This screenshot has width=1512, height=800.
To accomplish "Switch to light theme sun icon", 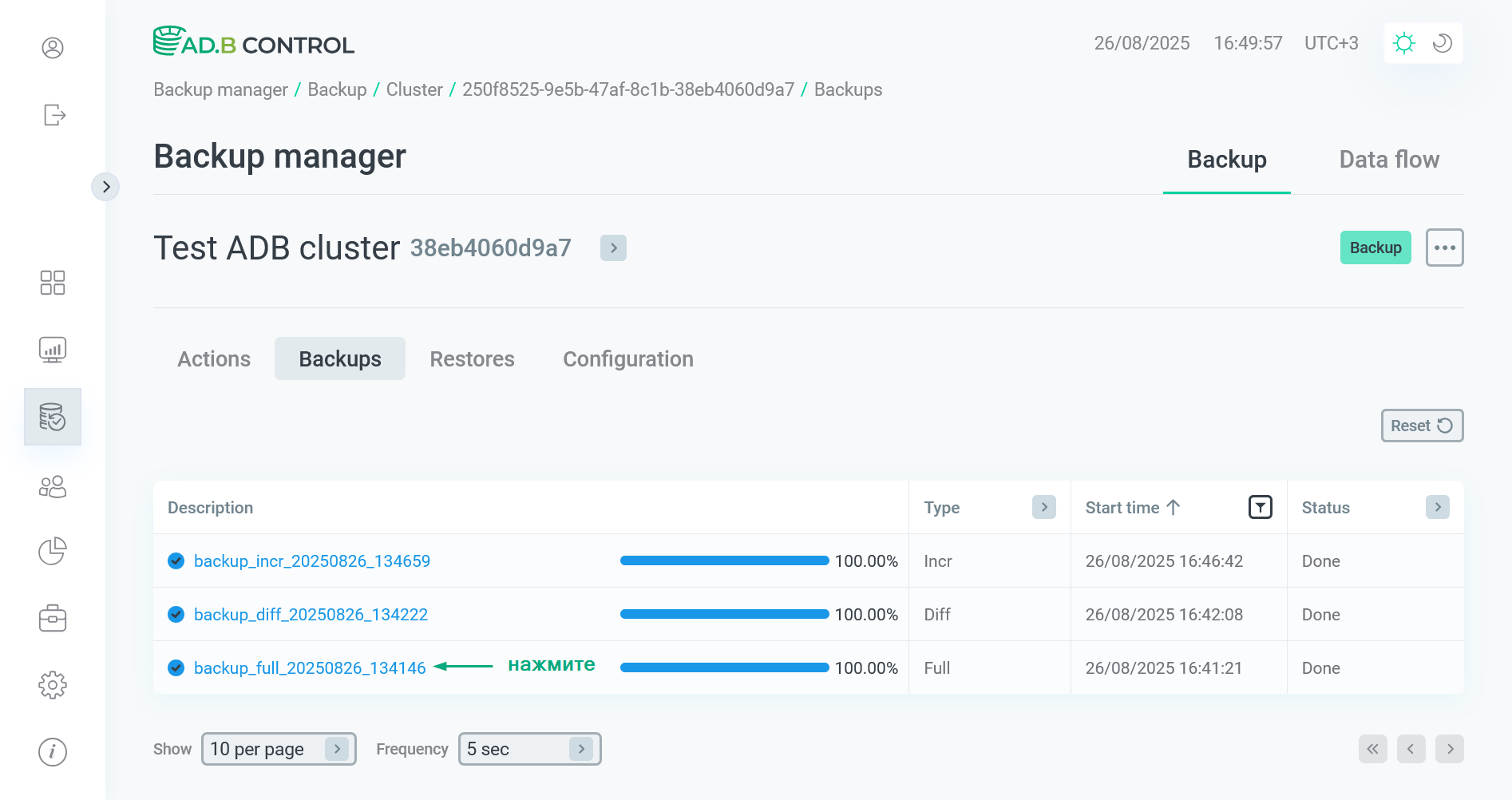I will tap(1403, 43).
